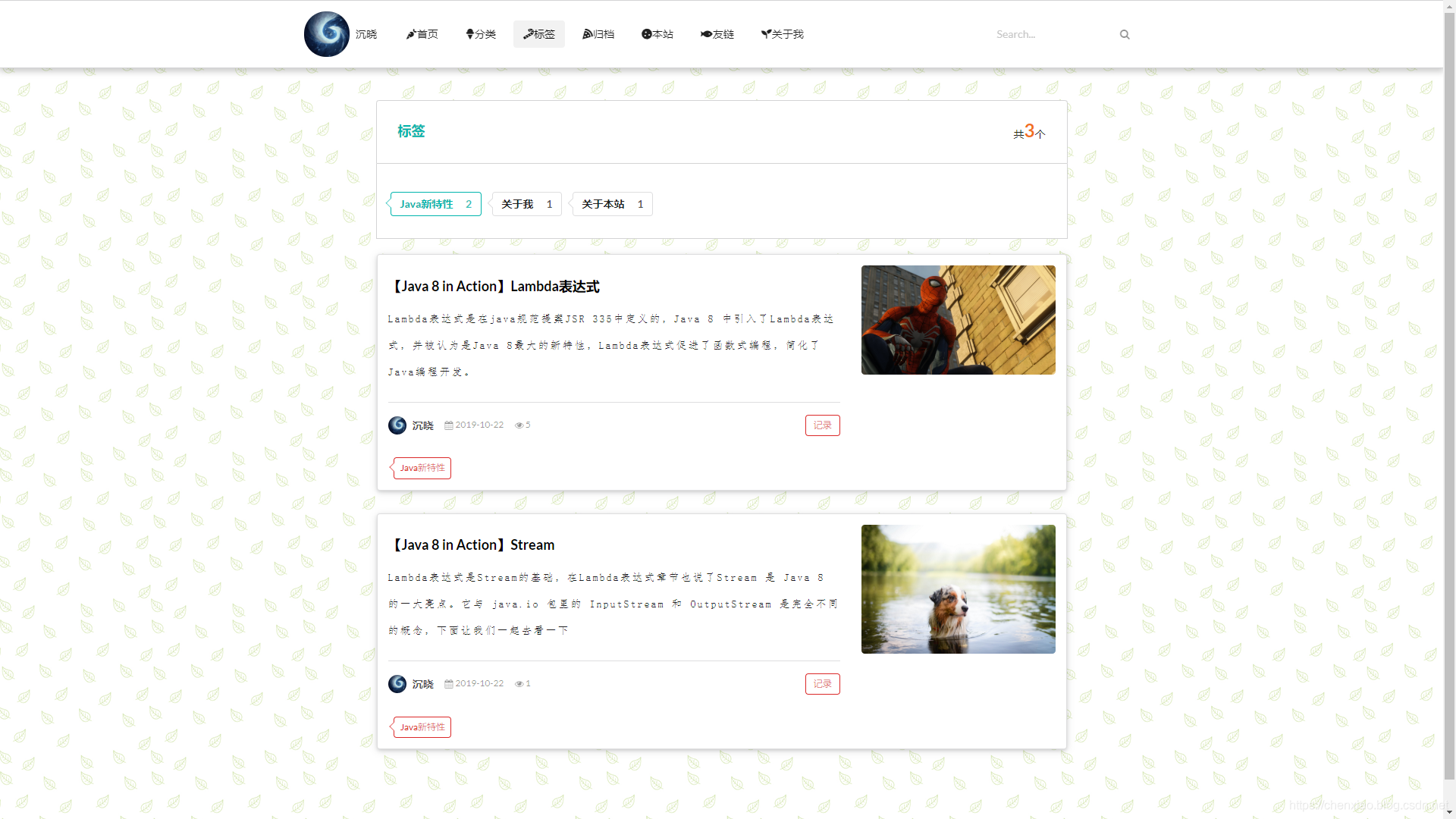
Task: Click the 本站 site icon in navigation
Action: click(646, 34)
